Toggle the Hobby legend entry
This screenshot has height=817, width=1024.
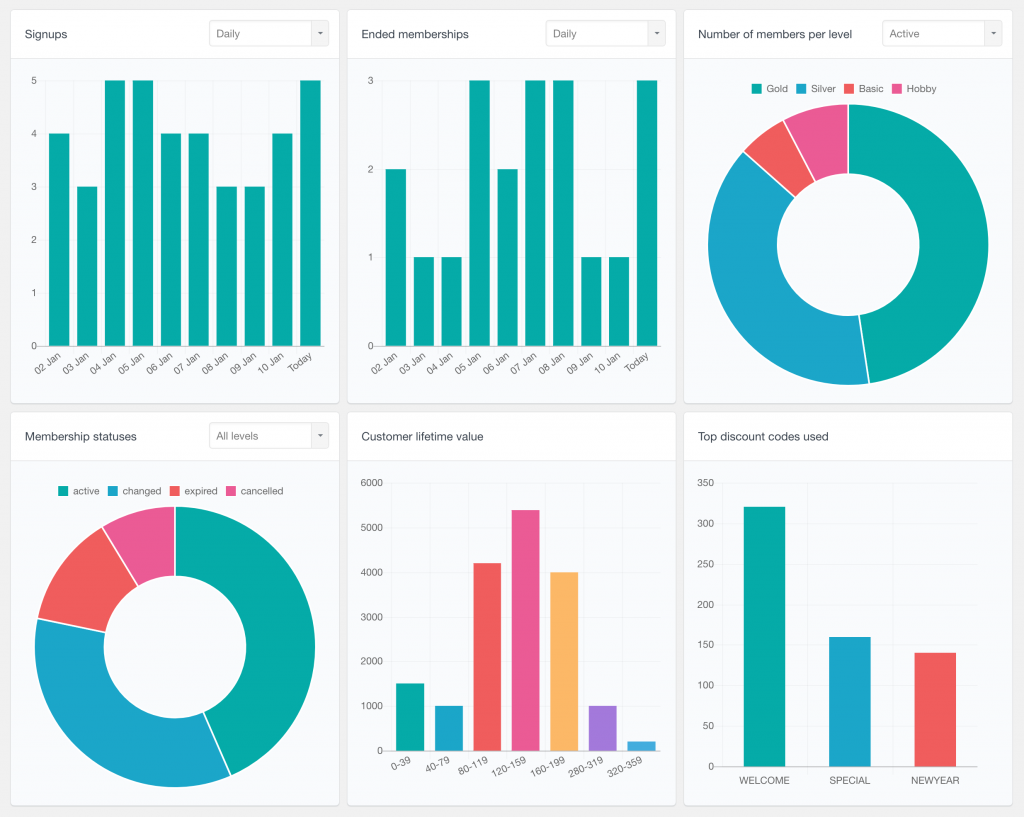pos(915,88)
